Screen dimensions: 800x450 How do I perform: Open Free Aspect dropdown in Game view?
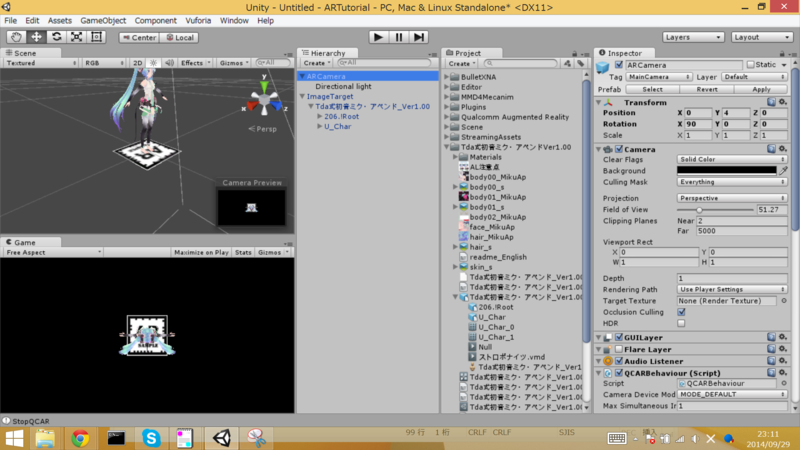53,253
